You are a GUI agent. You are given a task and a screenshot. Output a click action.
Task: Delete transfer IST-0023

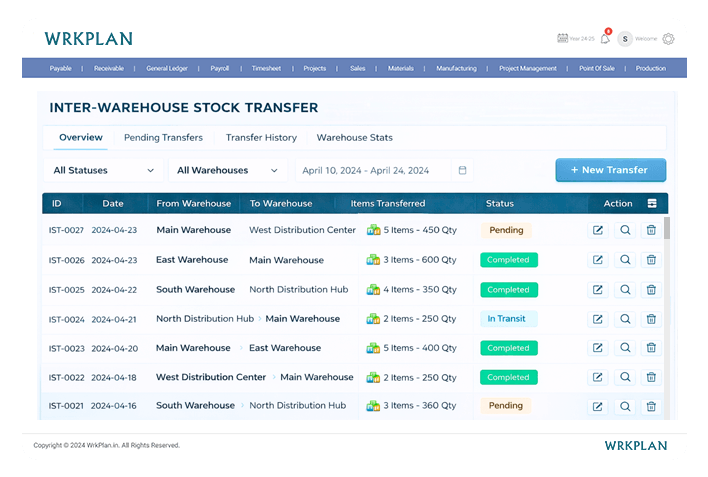(651, 348)
